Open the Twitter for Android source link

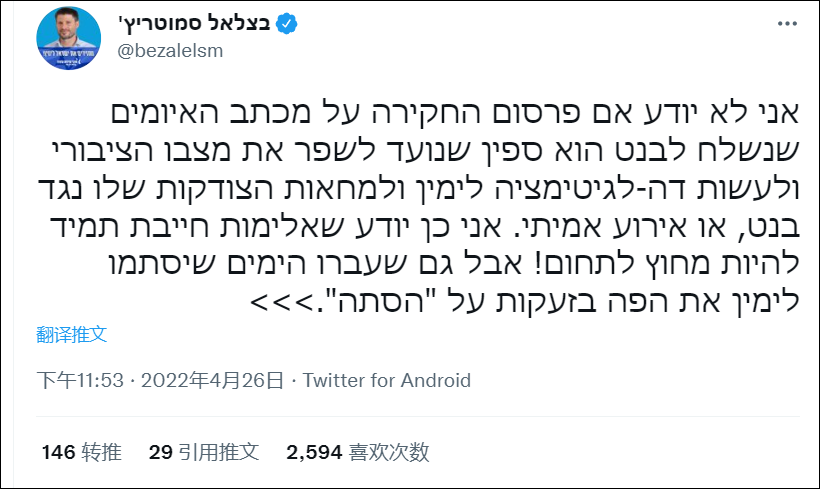tap(386, 381)
